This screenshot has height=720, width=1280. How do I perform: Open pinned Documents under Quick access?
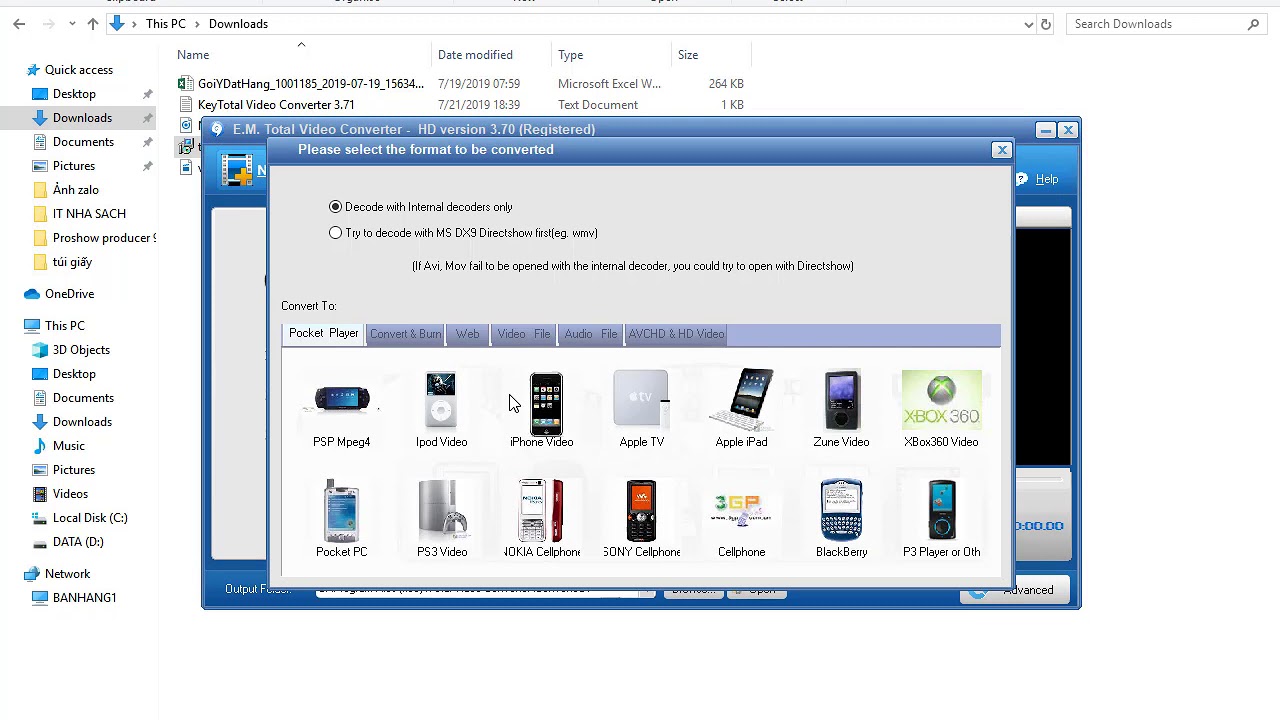tap(83, 142)
